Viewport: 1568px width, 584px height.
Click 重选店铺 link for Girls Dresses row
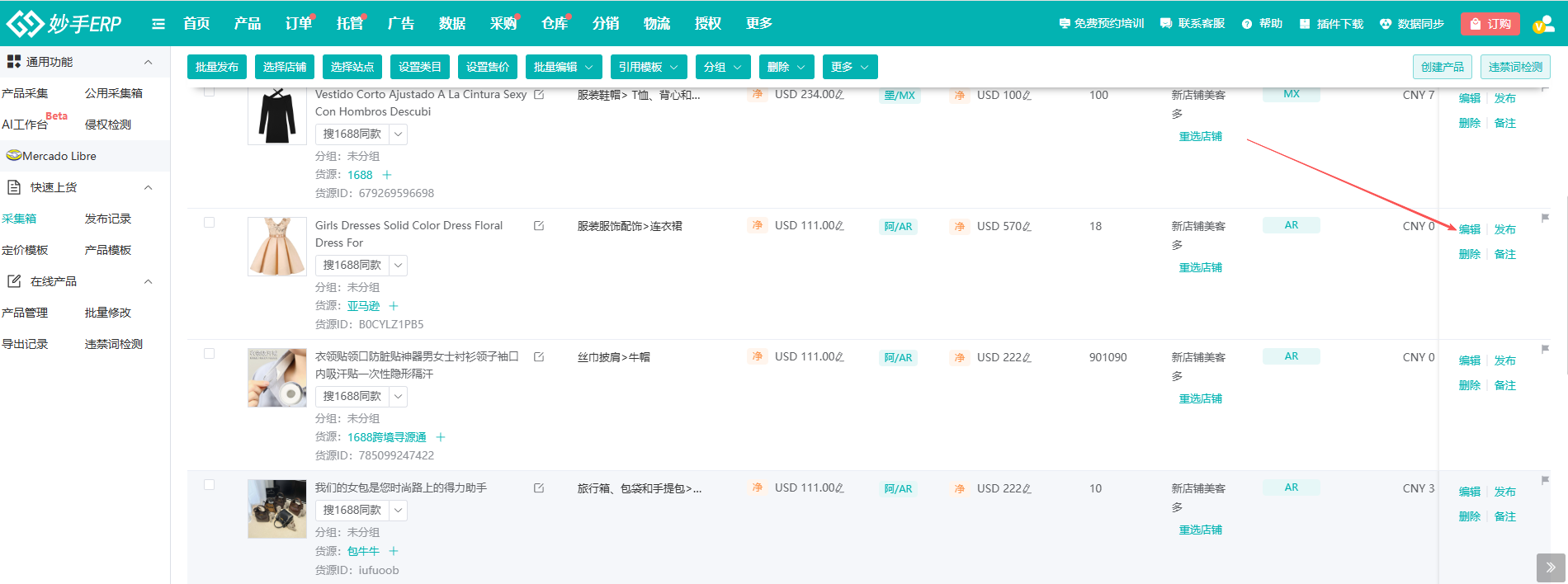(x=1200, y=267)
